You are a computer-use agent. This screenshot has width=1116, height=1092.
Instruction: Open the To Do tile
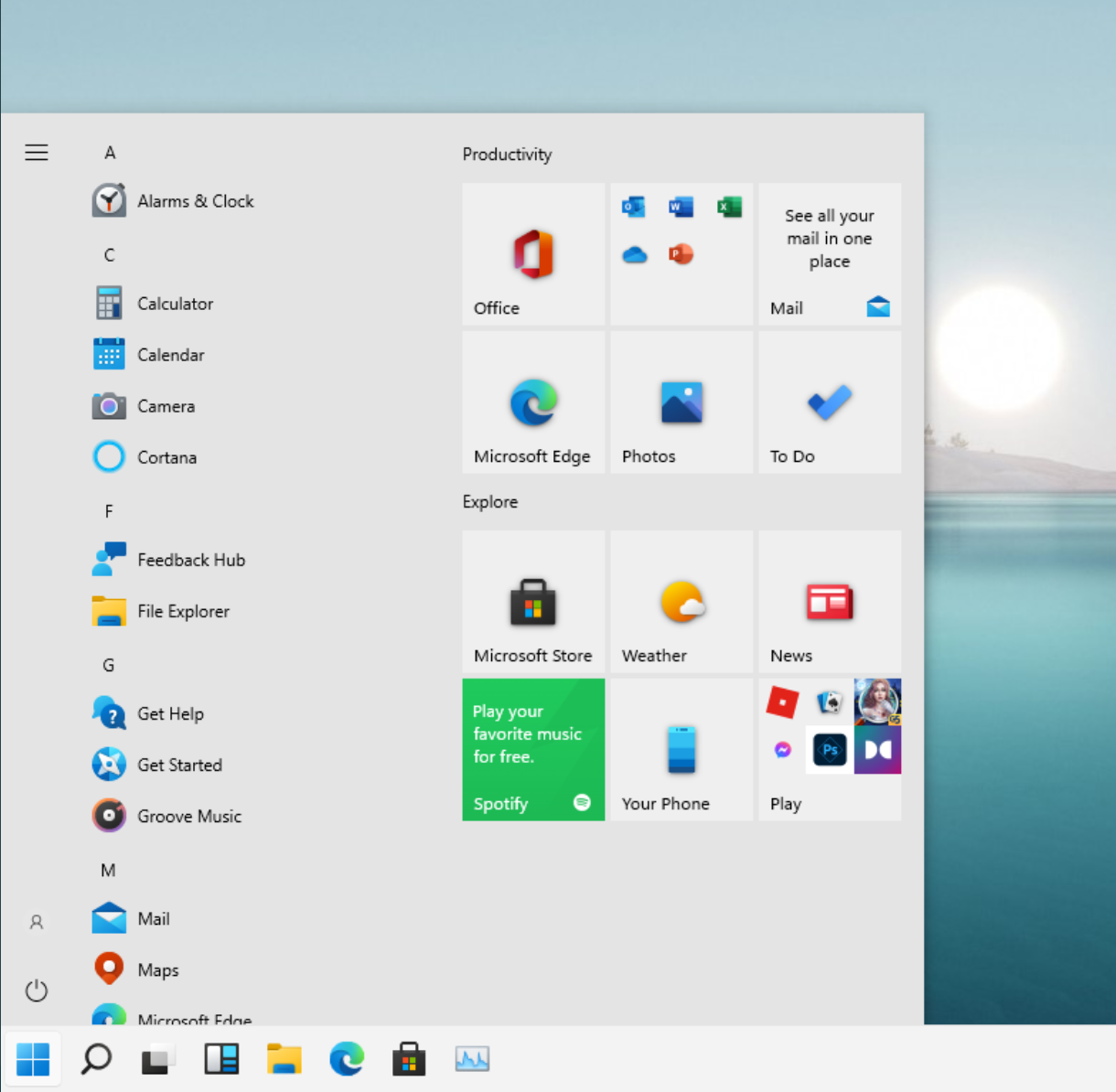coord(829,402)
